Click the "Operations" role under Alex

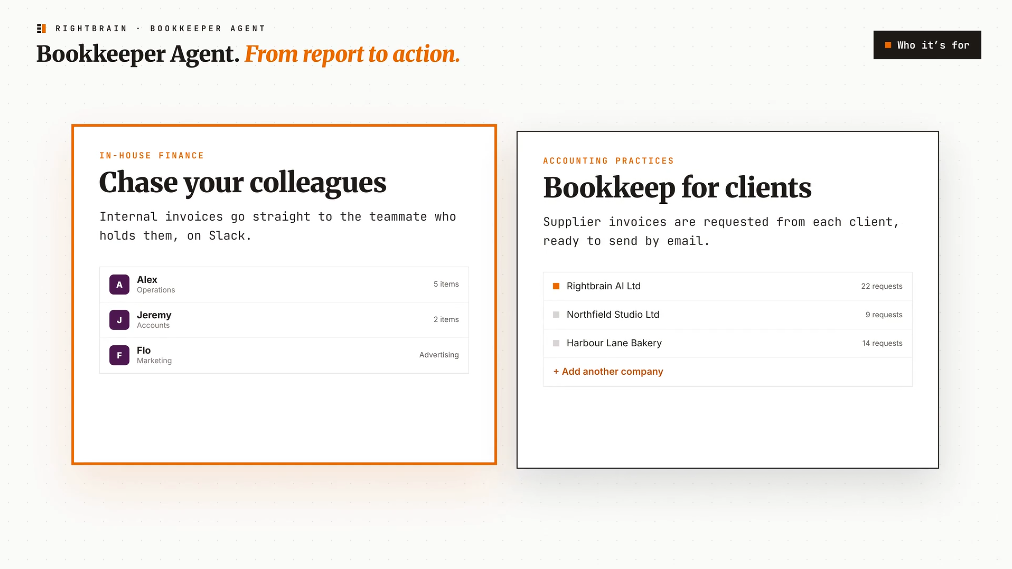click(x=156, y=290)
